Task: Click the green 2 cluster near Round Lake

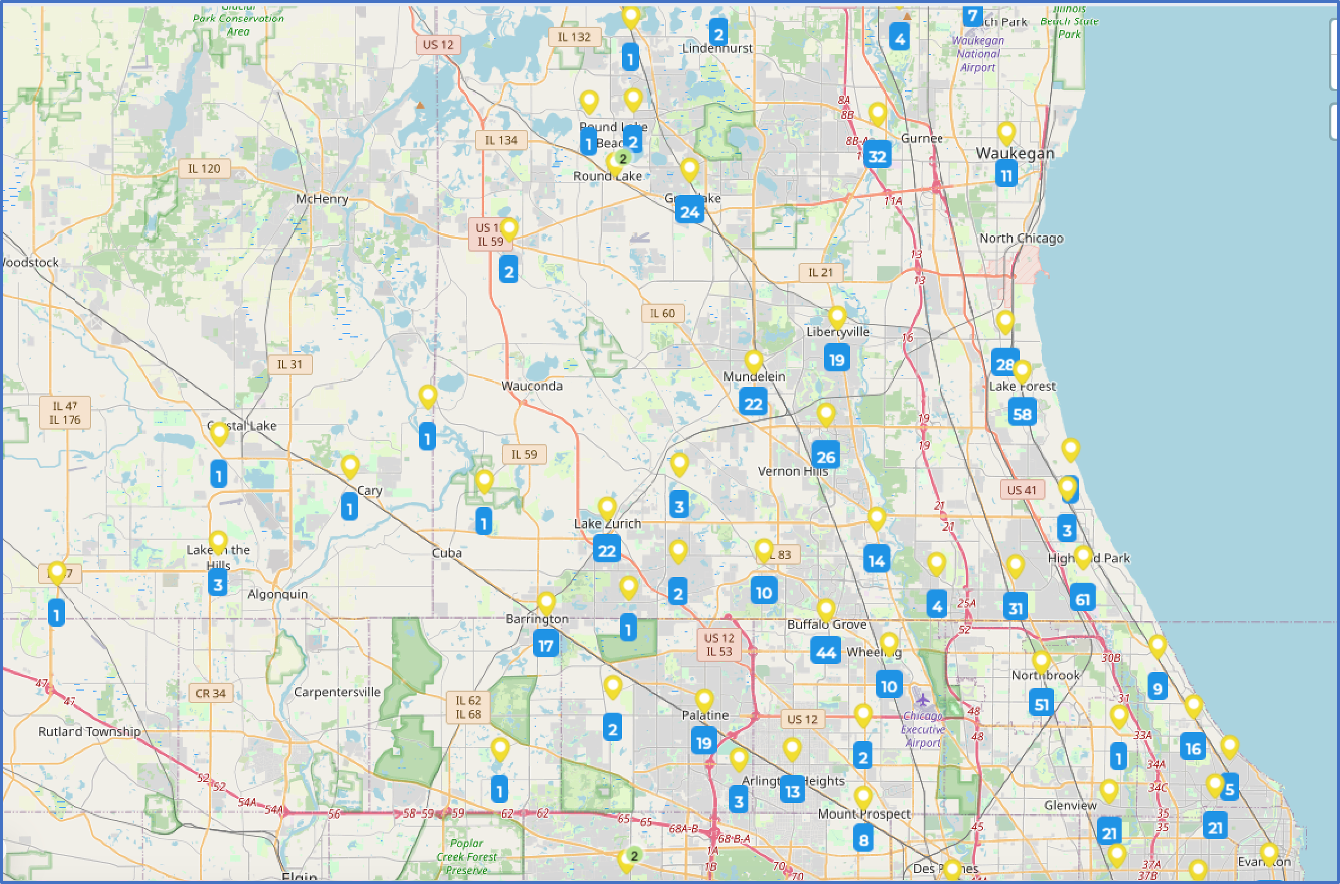Action: tap(622, 158)
